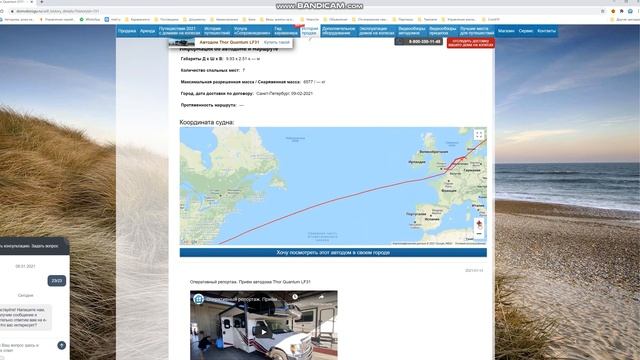Image resolution: width=640 pixels, height=360 pixels.
Task: Click the Габариты Д х Ш х В row
Action: pos(220,59)
